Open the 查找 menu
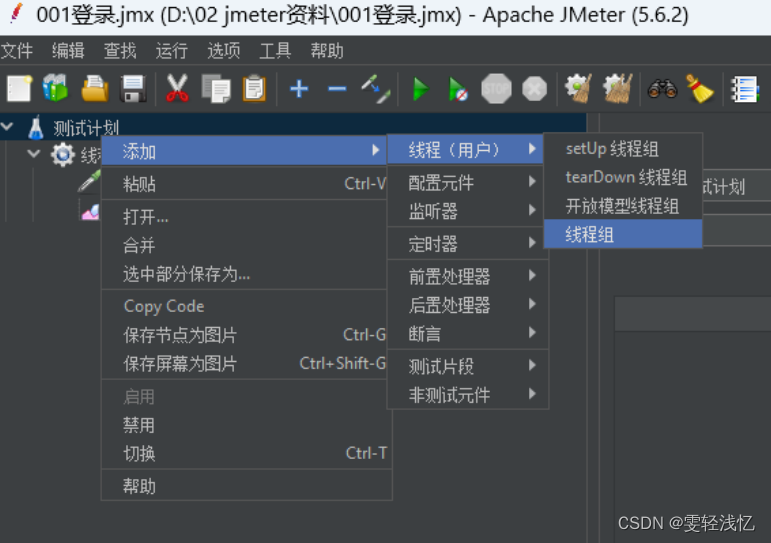The width and height of the screenshot is (771, 543). pos(120,51)
